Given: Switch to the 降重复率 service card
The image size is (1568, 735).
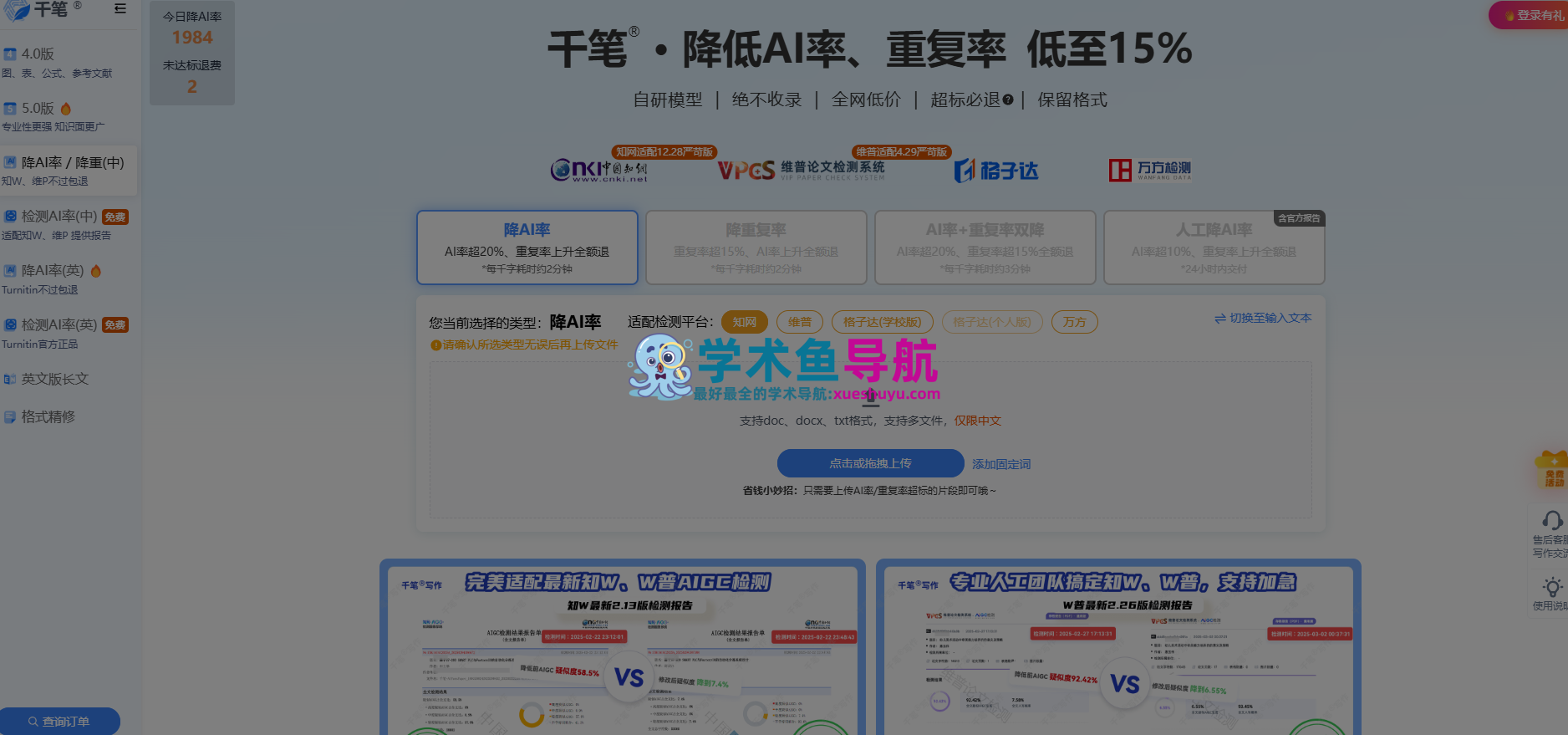Looking at the screenshot, I should (756, 248).
